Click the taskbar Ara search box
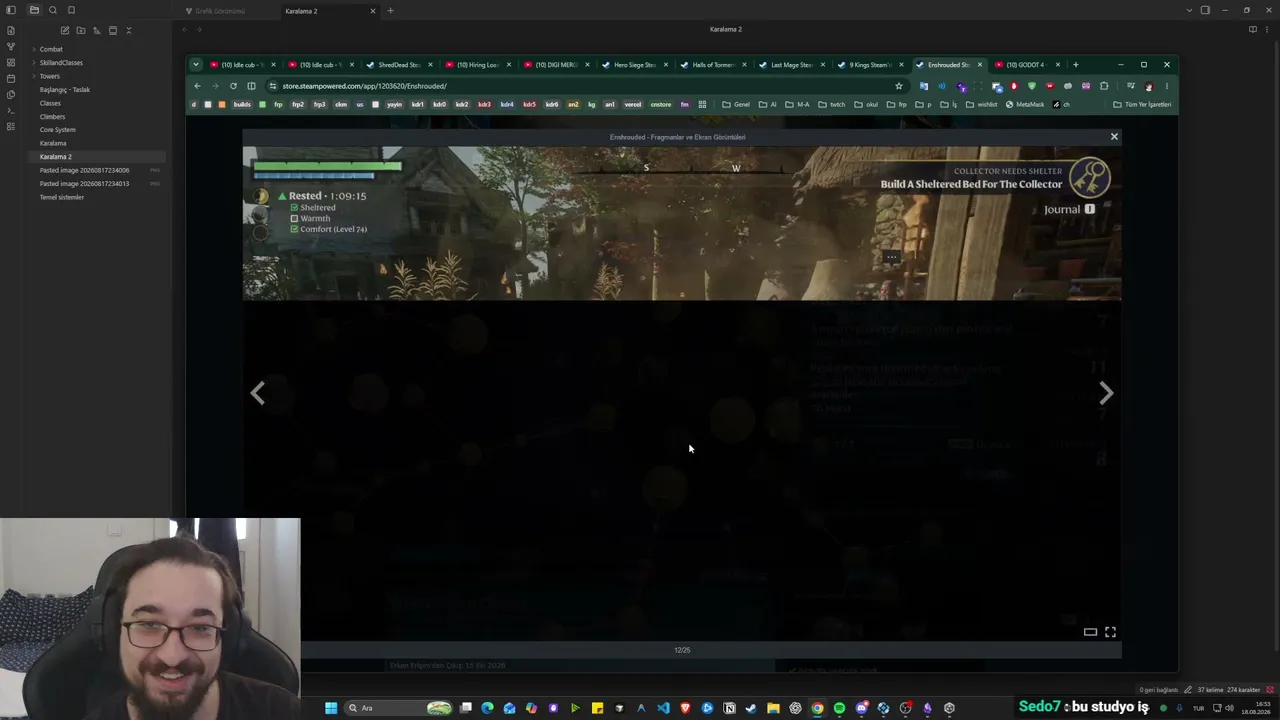The height and width of the screenshot is (720, 1280). click(x=400, y=708)
